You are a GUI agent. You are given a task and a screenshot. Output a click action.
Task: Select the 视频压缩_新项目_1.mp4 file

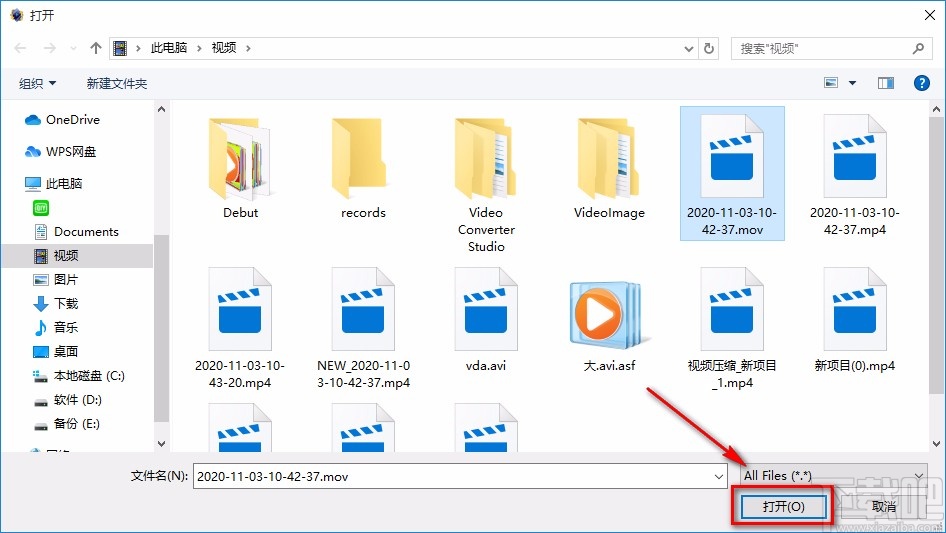732,328
